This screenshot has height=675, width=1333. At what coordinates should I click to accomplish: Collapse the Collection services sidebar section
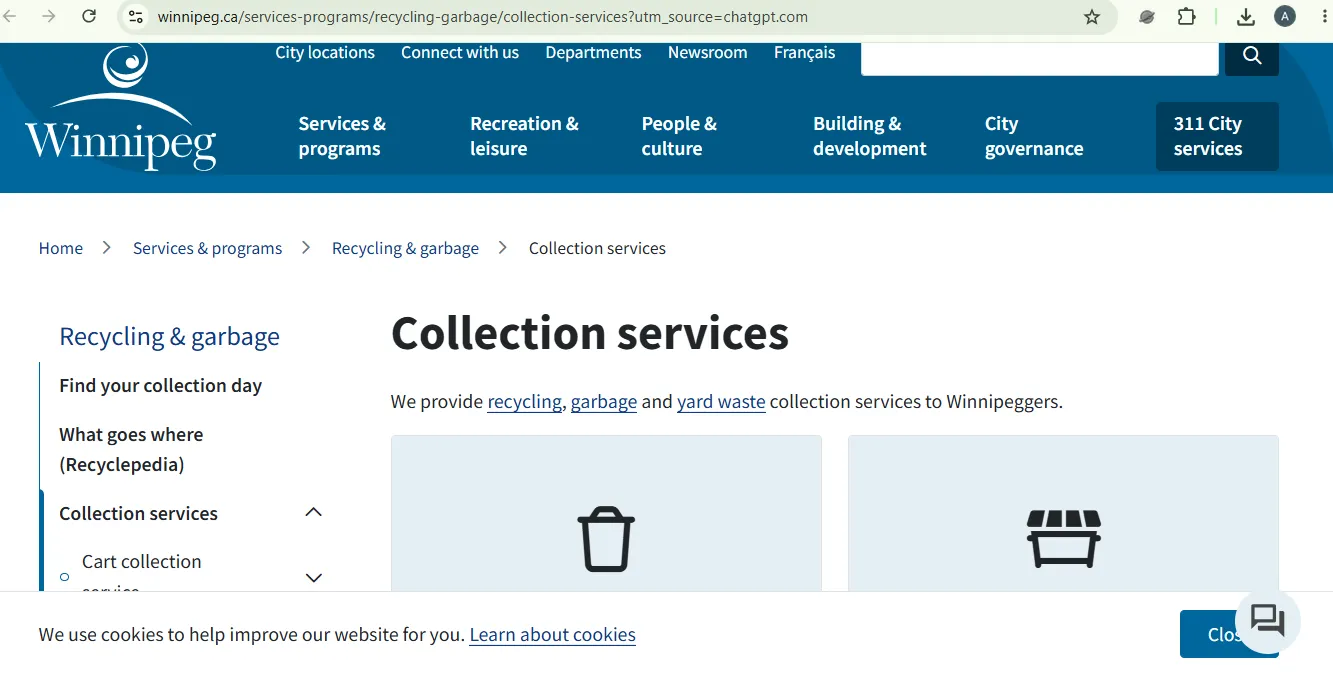click(x=313, y=512)
